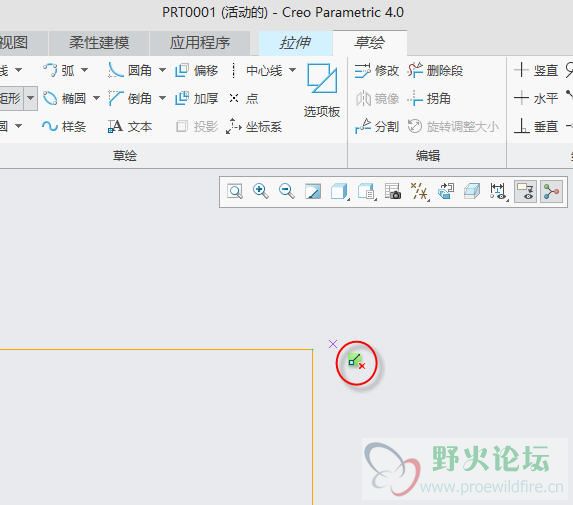Click the Editing (编辑) group label
This screenshot has width=573, height=505.
coord(428,156)
